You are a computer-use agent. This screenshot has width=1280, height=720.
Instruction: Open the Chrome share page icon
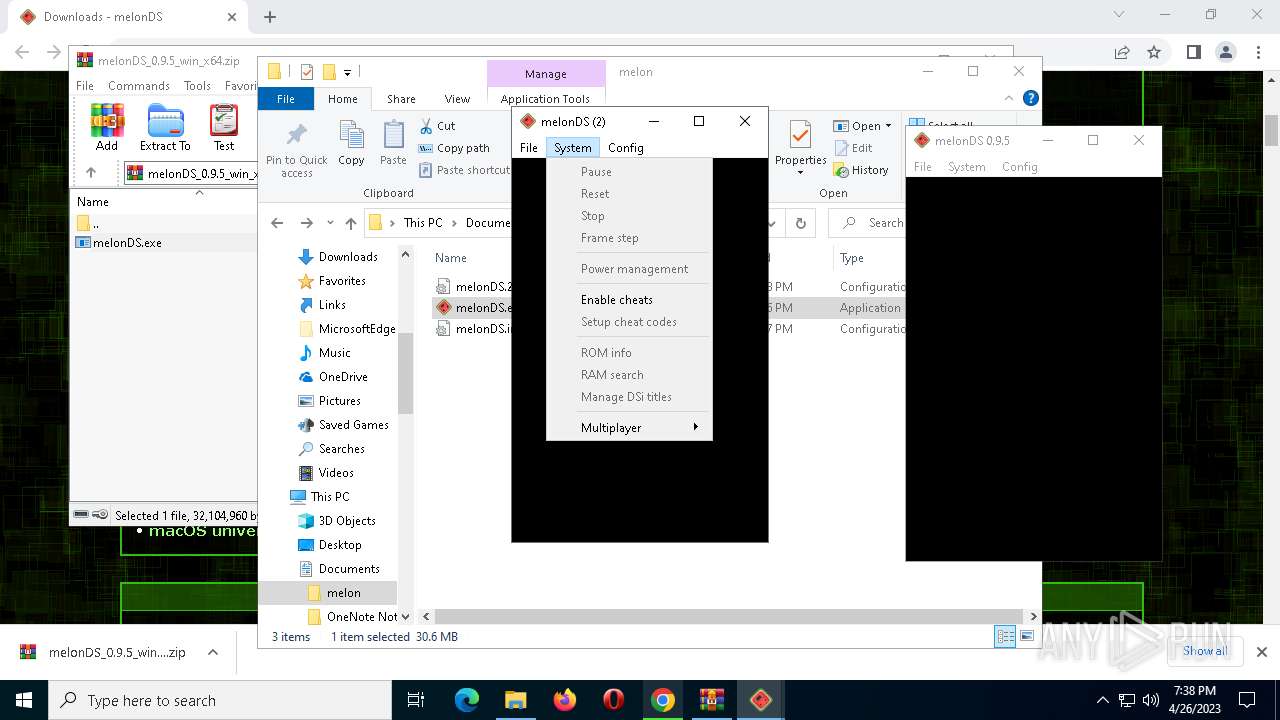pyautogui.click(x=1122, y=52)
